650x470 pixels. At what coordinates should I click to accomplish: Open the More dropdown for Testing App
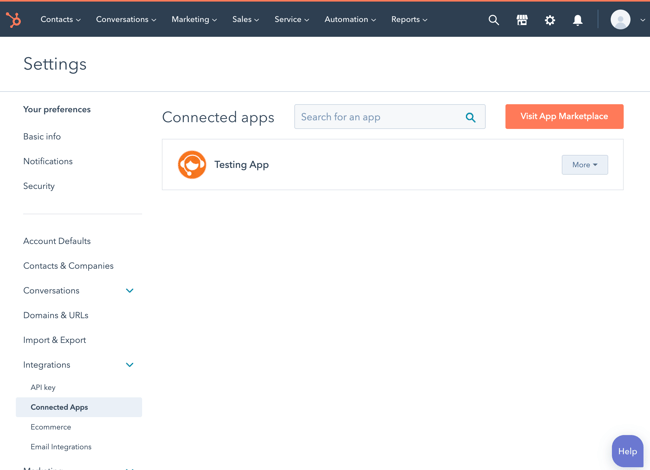tap(584, 165)
